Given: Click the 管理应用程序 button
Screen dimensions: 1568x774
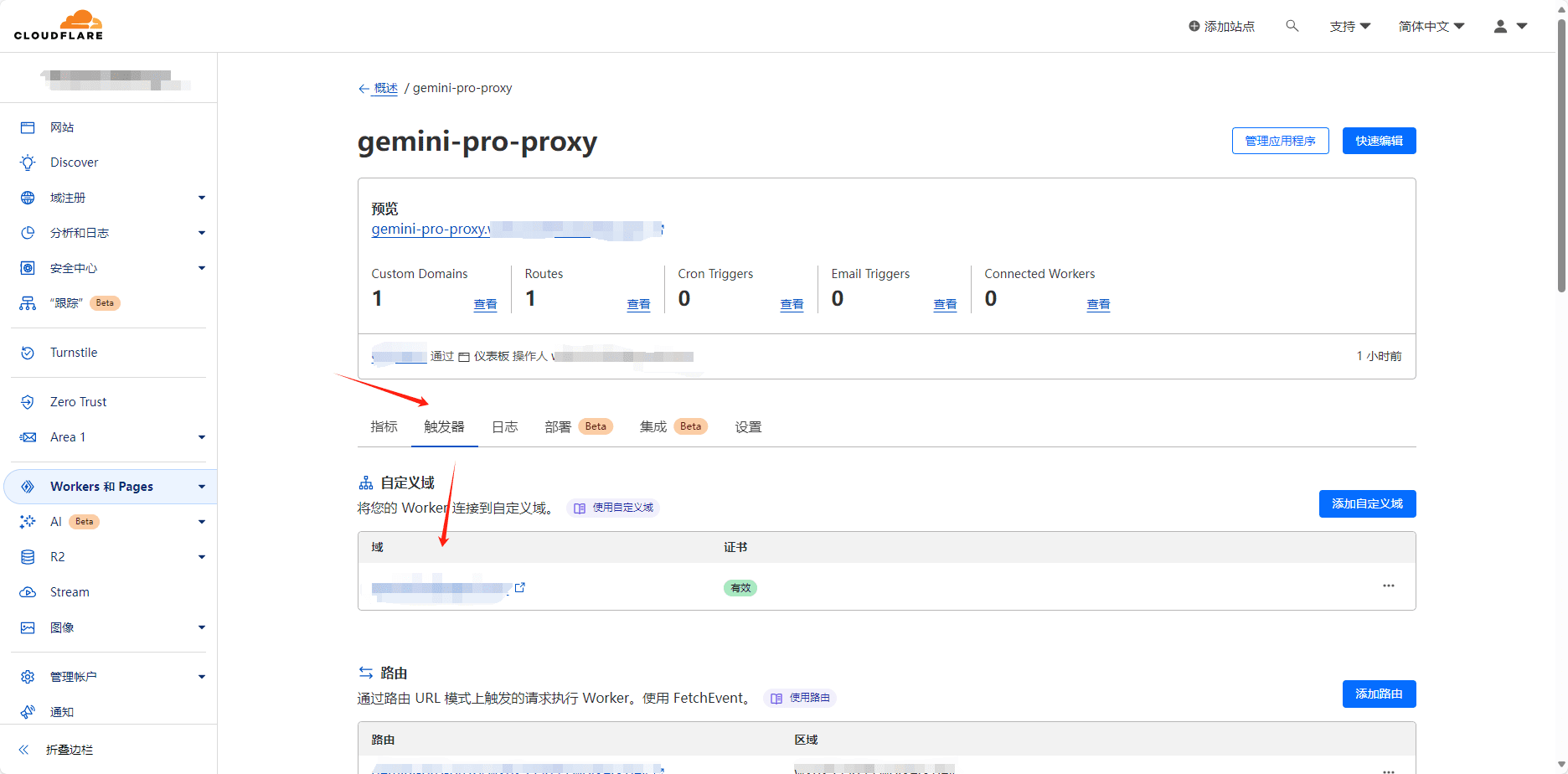Looking at the screenshot, I should click(x=1281, y=141).
